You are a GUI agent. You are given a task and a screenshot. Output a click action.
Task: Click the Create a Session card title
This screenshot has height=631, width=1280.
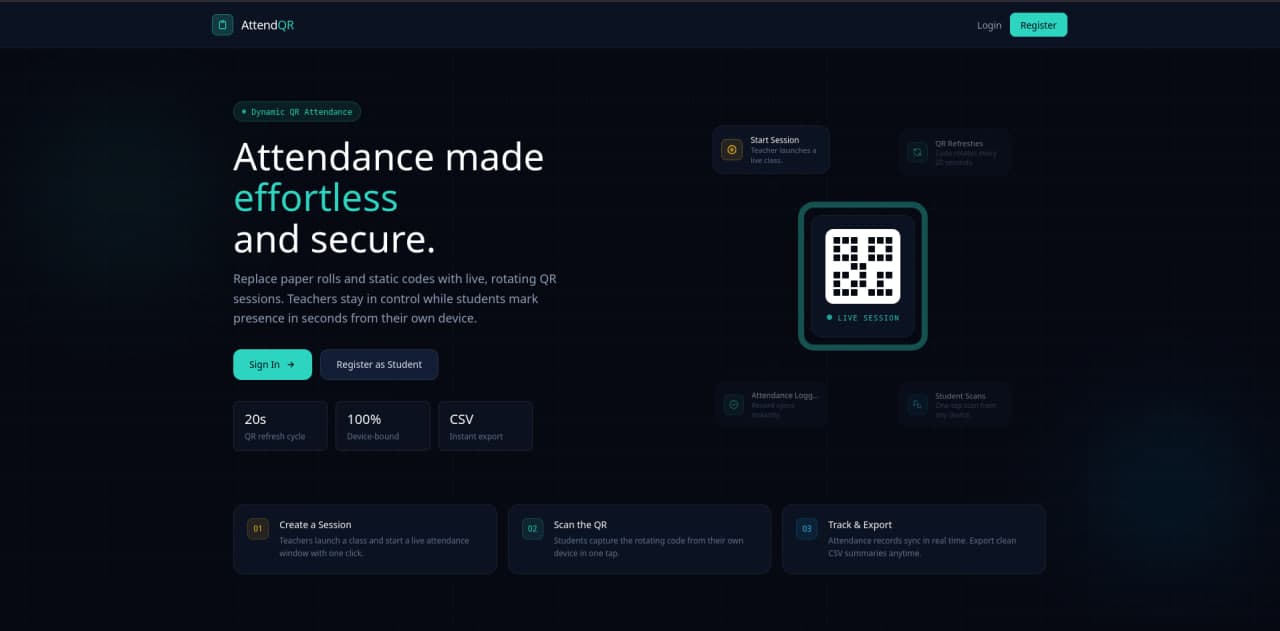pyautogui.click(x=315, y=524)
